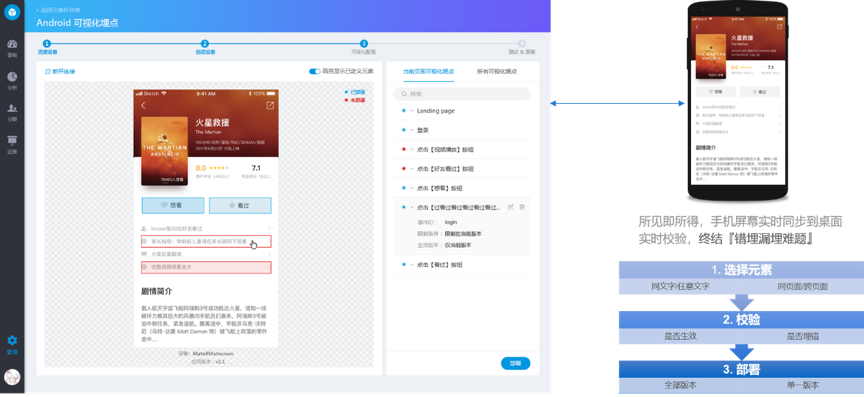Go to step 3 可视化配置
The image size is (864, 397).
(364, 47)
